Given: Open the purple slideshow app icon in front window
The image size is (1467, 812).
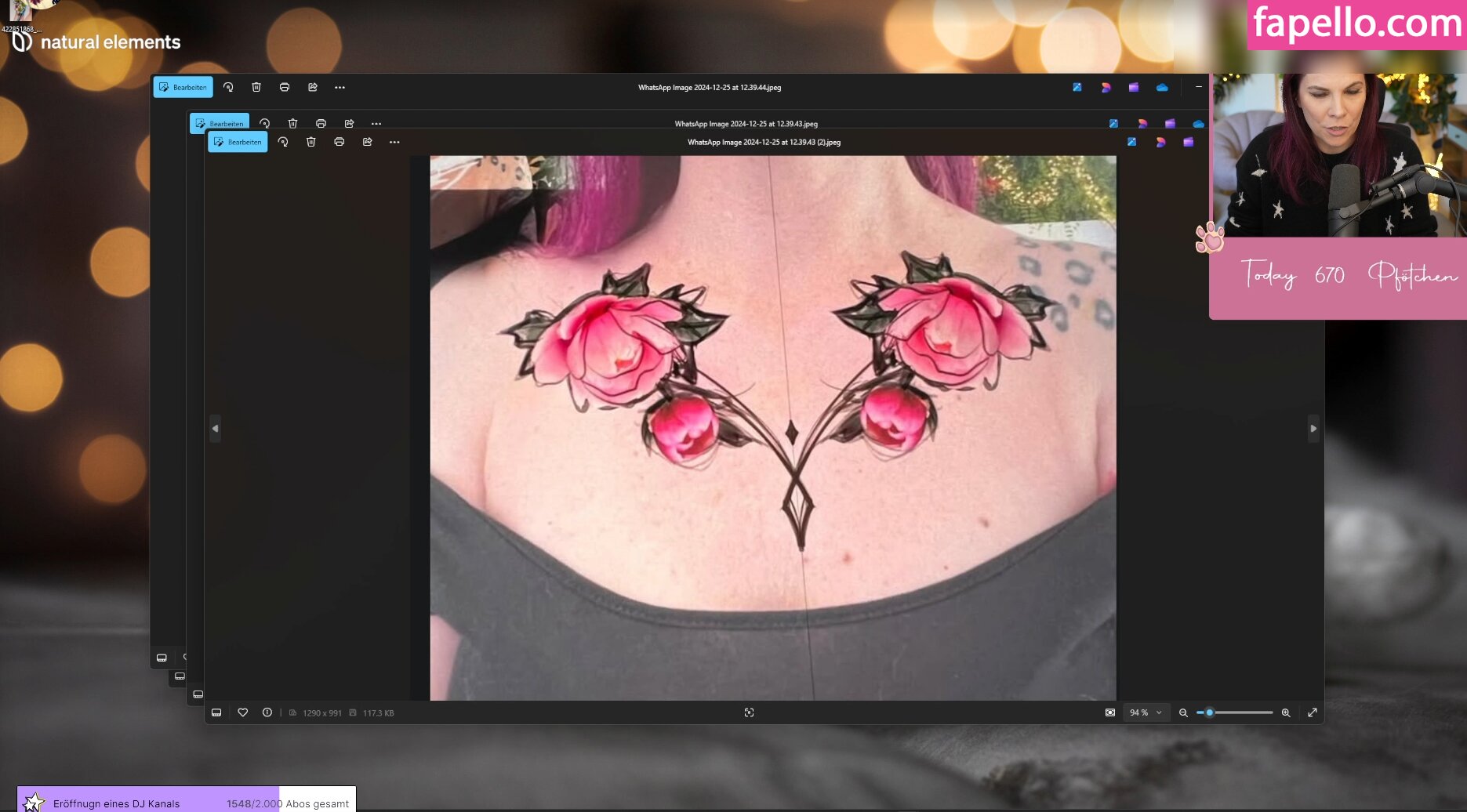Looking at the screenshot, I should [x=1189, y=142].
